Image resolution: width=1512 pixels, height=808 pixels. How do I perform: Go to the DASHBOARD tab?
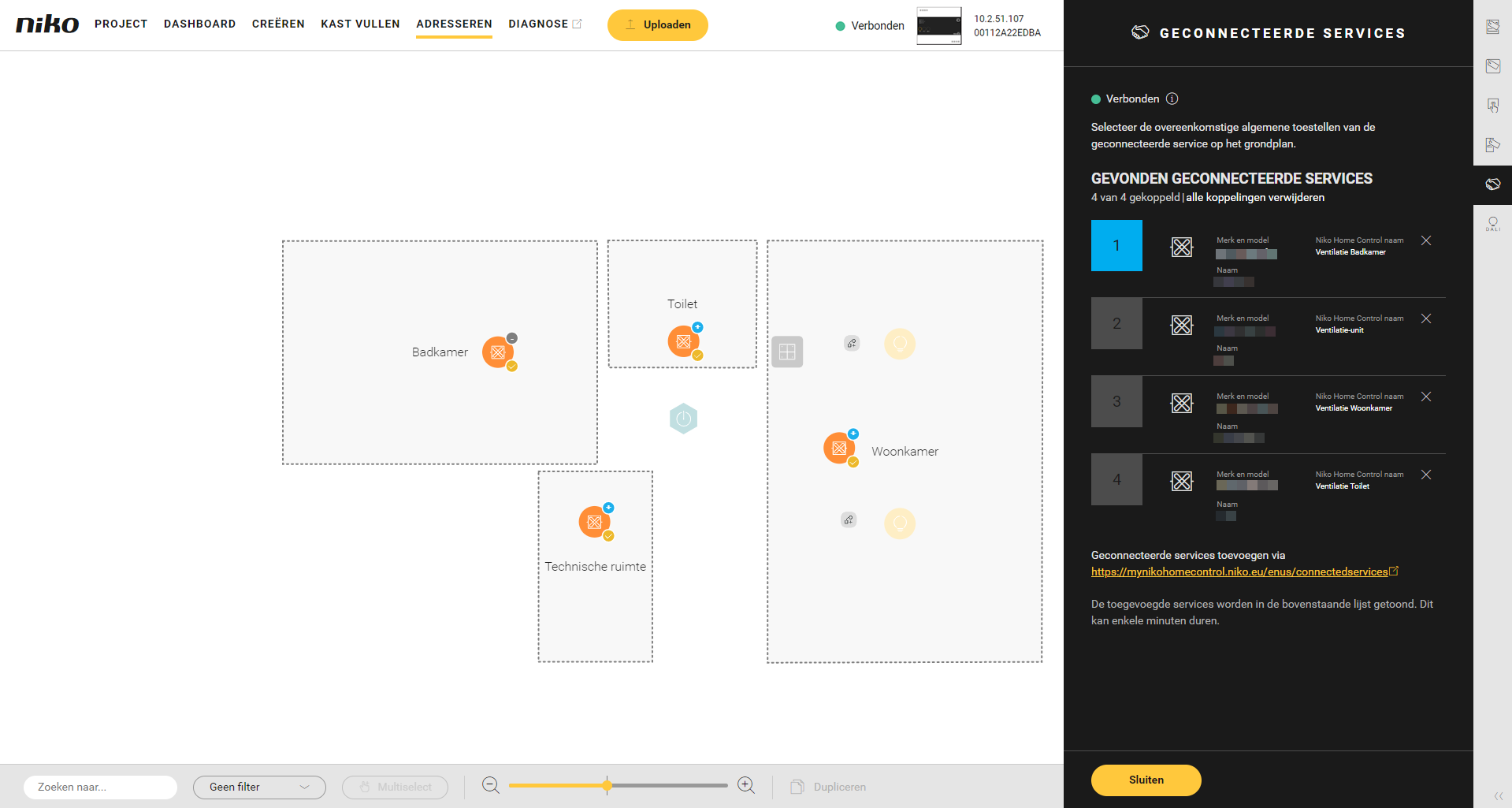[199, 24]
